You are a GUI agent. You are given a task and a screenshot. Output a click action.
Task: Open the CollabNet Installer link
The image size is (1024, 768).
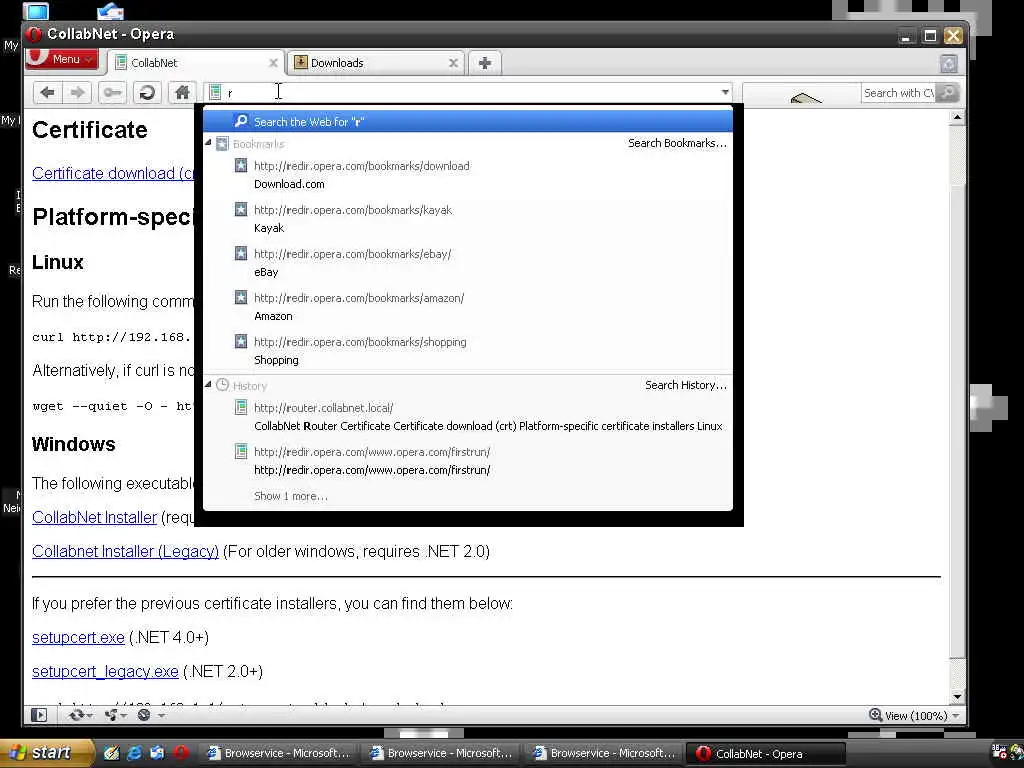coord(95,517)
